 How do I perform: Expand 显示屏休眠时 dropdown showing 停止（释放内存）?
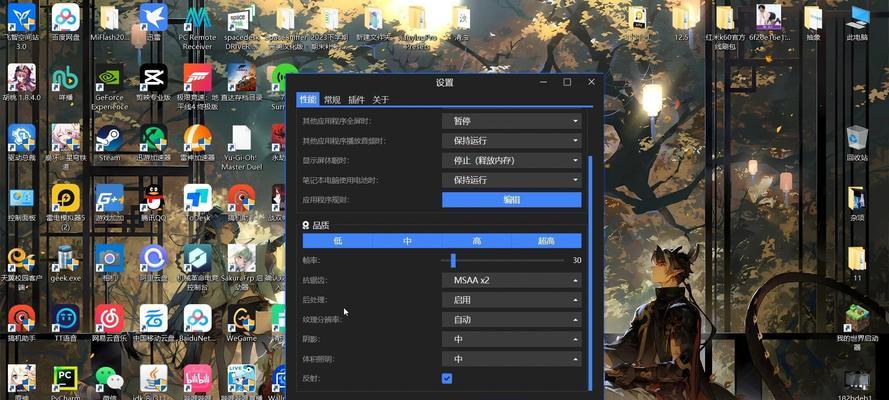click(511, 160)
